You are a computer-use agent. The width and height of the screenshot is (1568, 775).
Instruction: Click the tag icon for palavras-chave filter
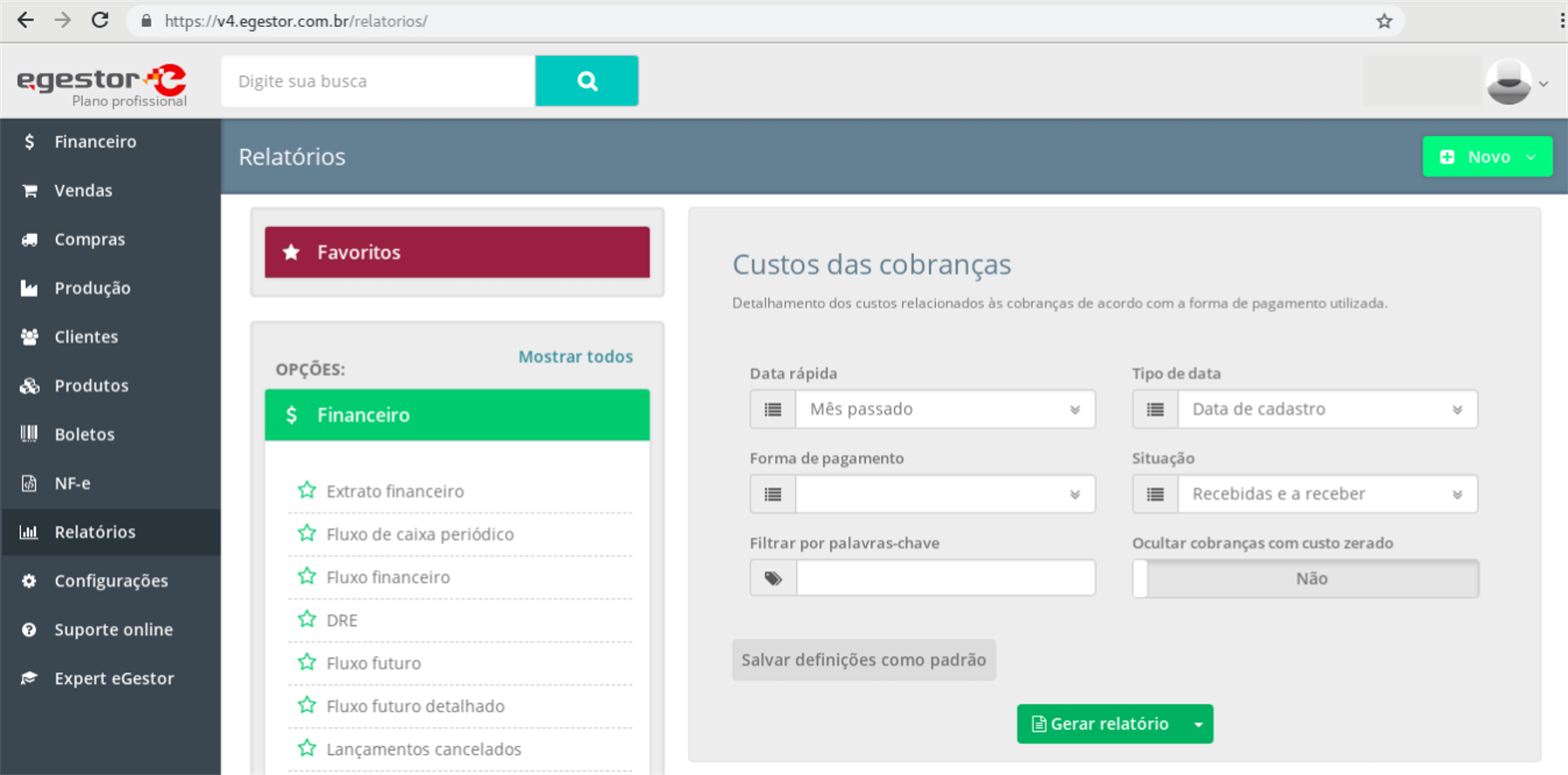point(773,579)
